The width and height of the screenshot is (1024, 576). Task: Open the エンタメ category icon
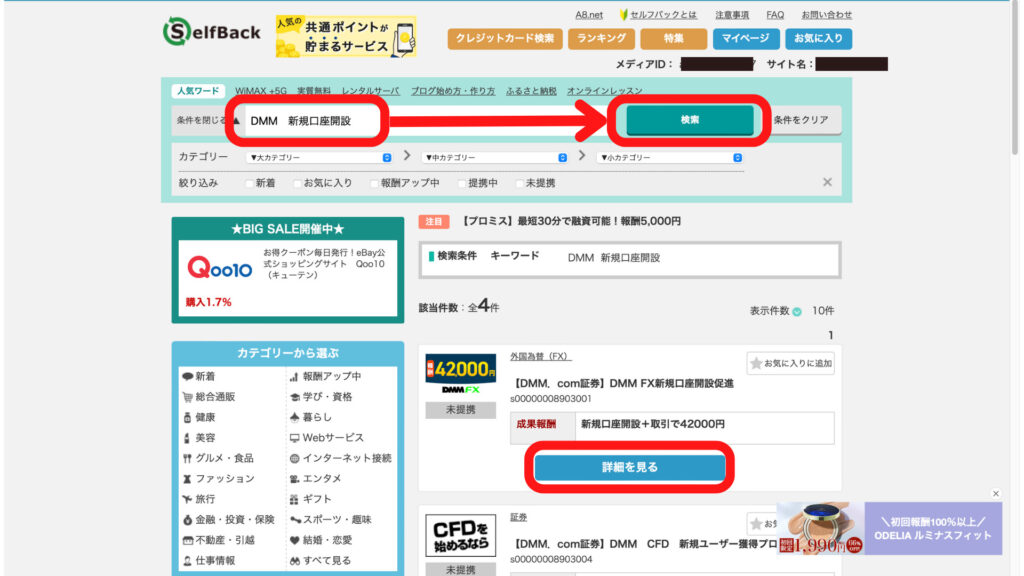click(295, 479)
